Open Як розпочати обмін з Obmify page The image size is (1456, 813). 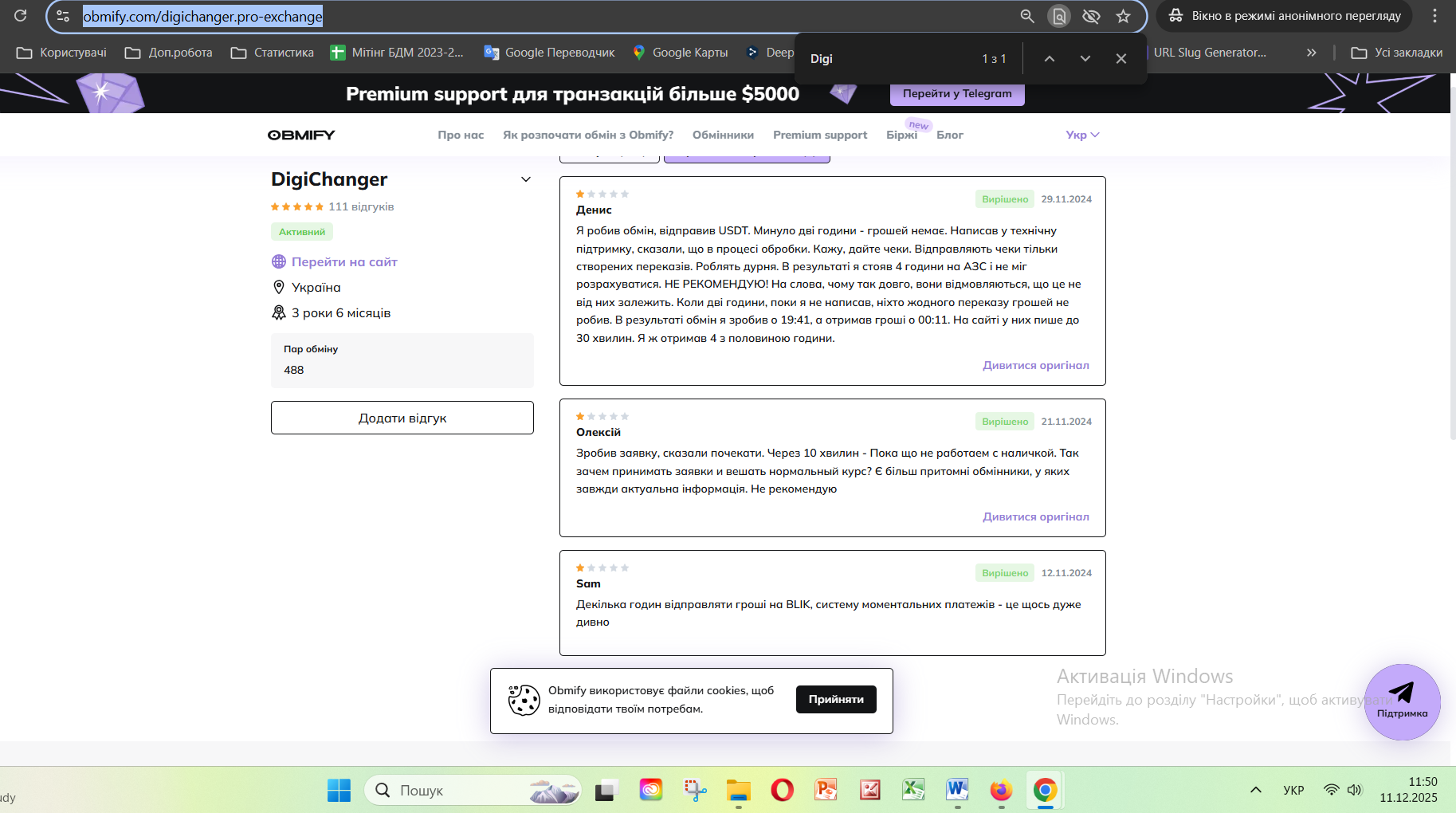pos(588,135)
